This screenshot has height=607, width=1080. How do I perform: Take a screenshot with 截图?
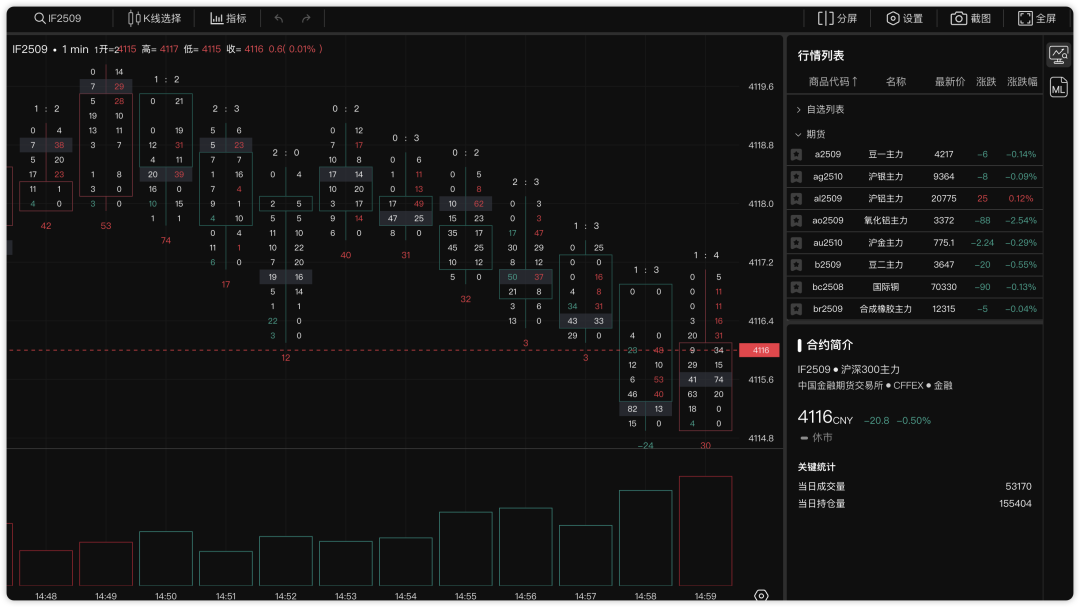click(970, 18)
